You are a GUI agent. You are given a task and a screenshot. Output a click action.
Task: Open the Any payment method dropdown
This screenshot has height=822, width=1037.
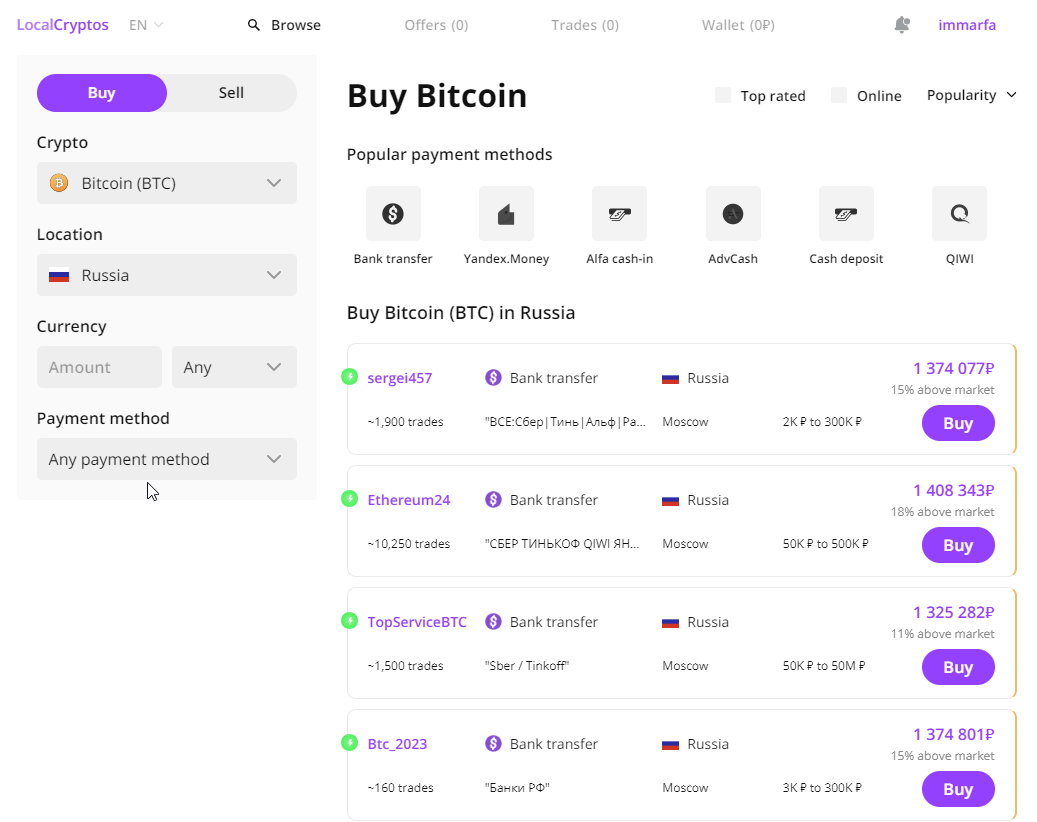(167, 459)
